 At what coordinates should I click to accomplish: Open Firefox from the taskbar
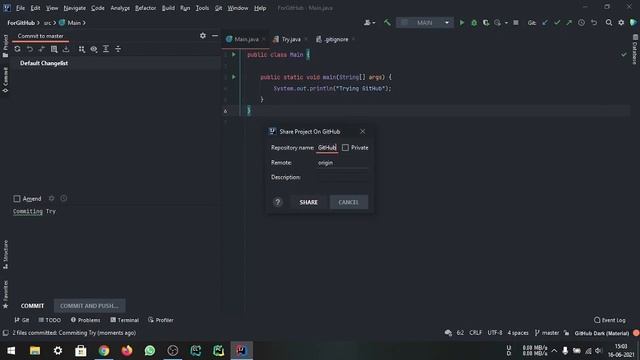[127, 351]
